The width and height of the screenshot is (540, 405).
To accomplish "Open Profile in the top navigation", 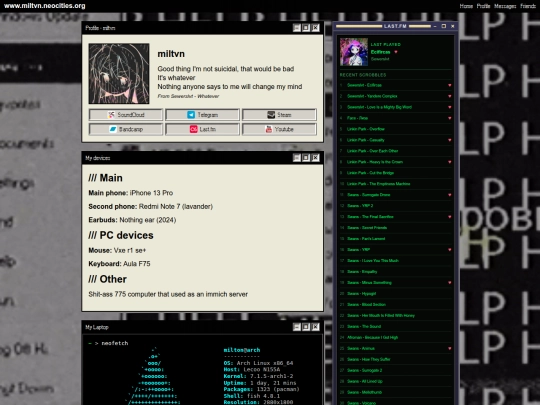I will [483, 6].
